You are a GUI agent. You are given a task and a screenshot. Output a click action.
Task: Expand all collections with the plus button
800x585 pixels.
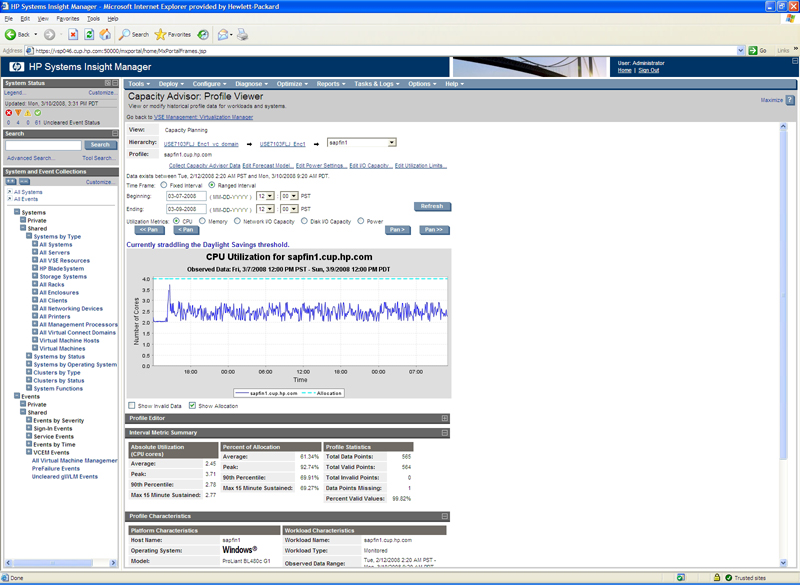[x=11, y=182]
